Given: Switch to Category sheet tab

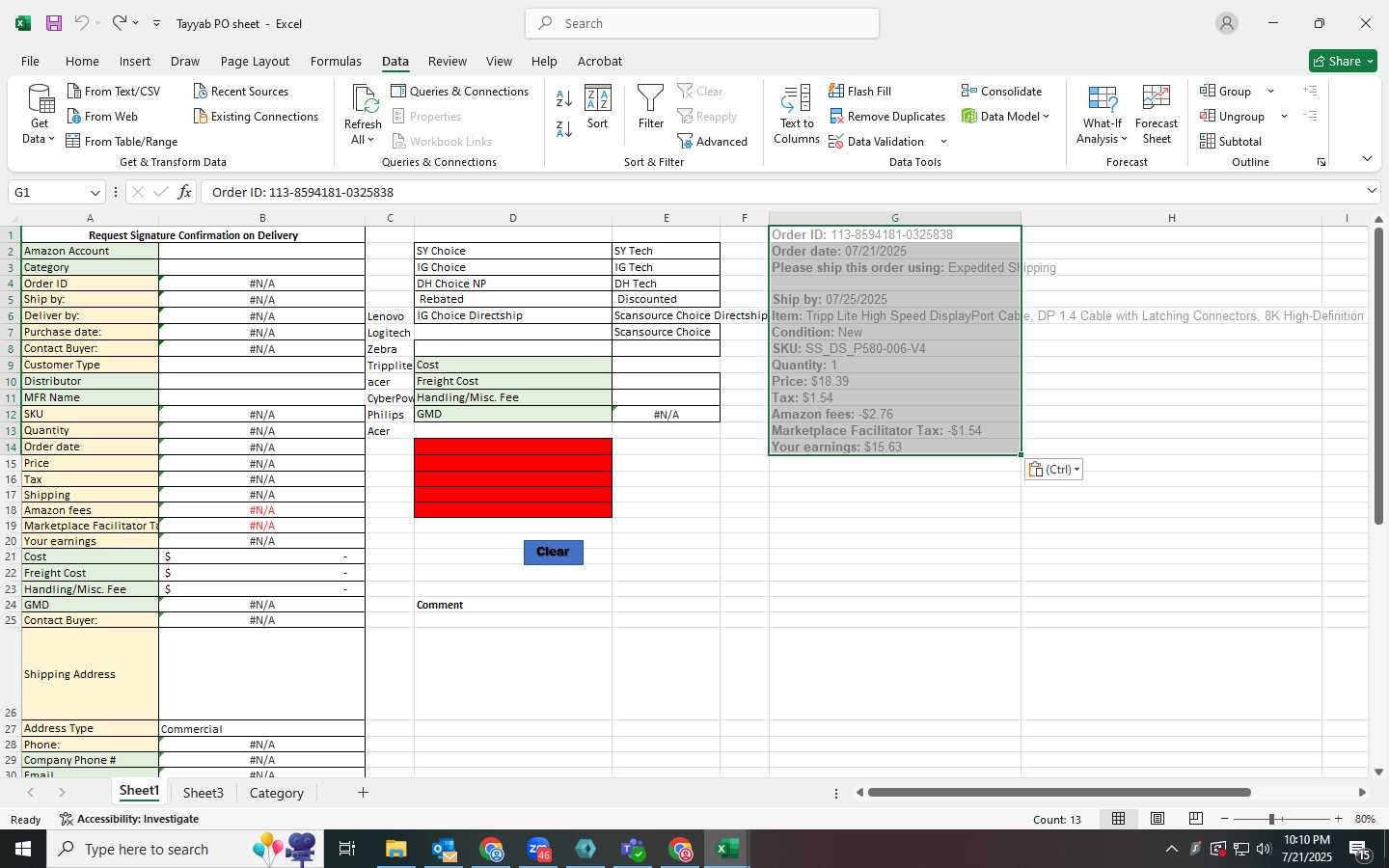Looking at the screenshot, I should pos(277,793).
